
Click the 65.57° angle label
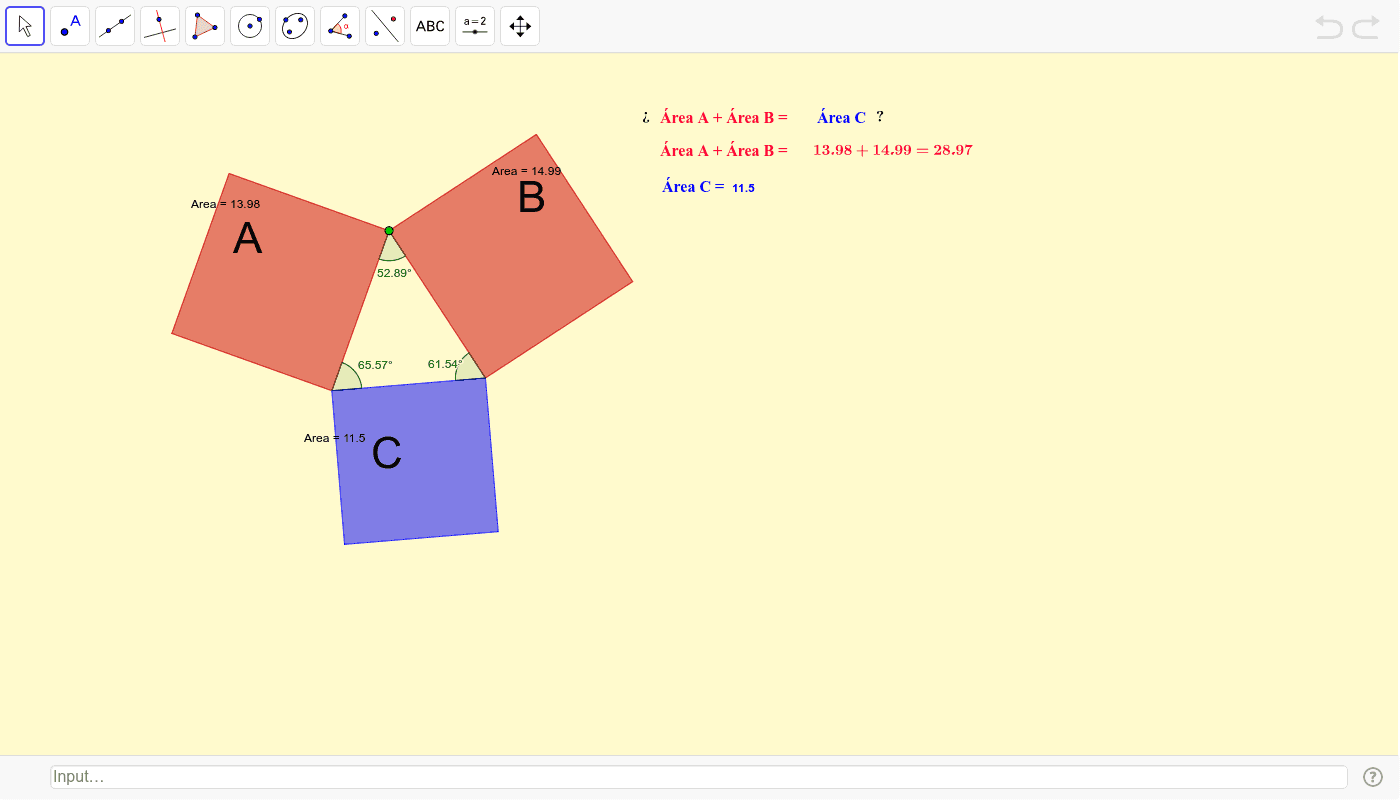coord(375,365)
